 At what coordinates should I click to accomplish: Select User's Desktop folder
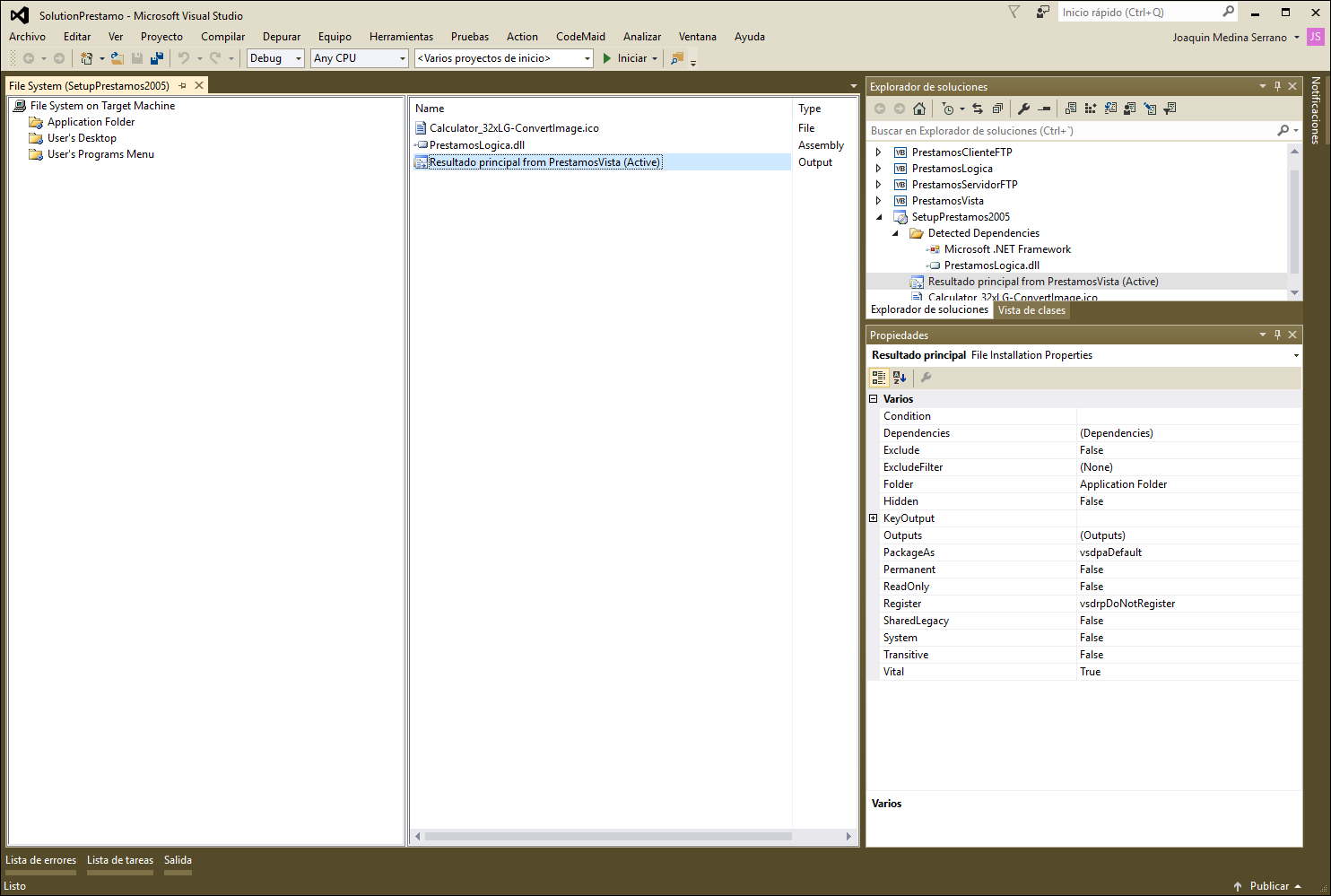[x=82, y=138]
